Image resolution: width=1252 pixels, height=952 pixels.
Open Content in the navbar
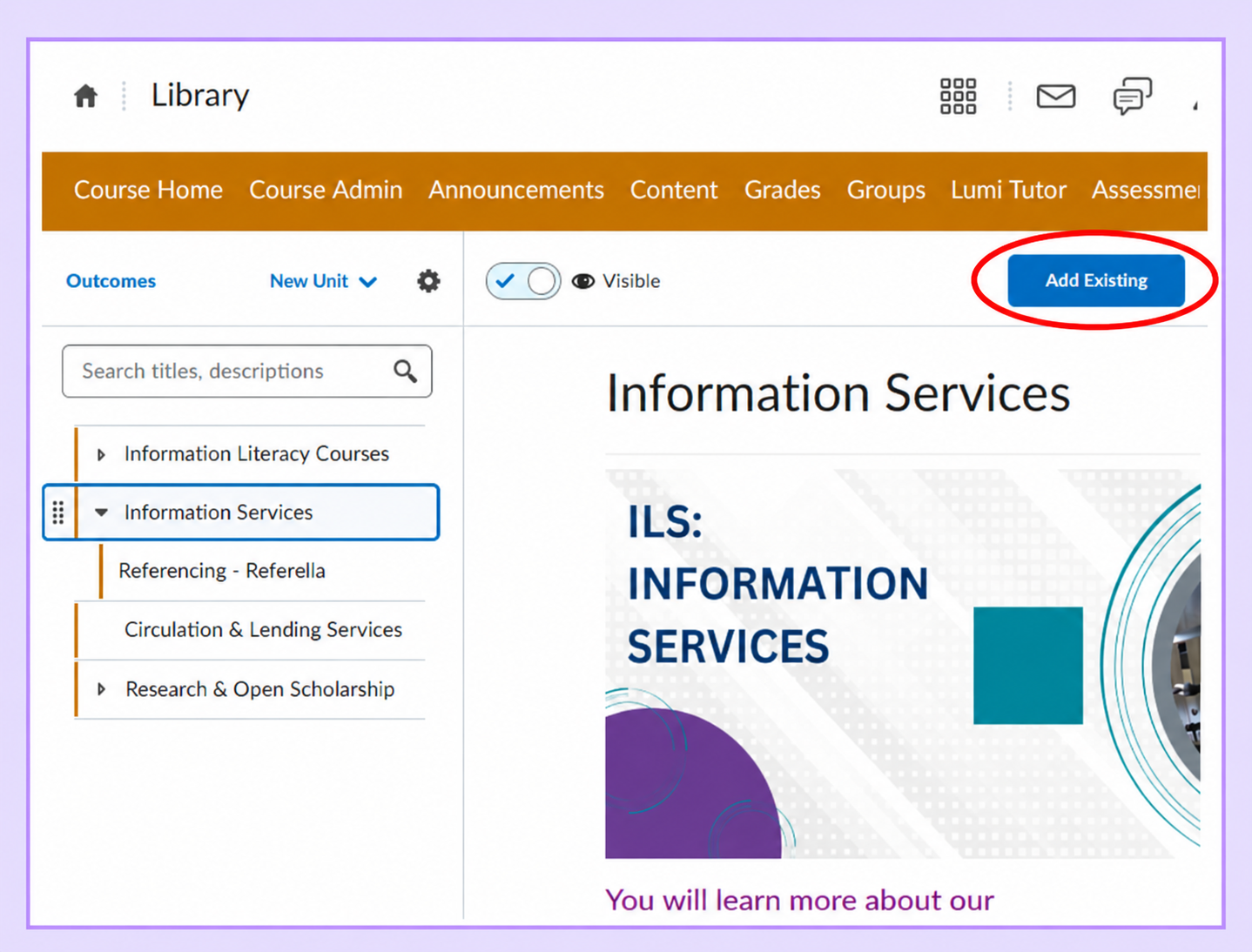(674, 190)
